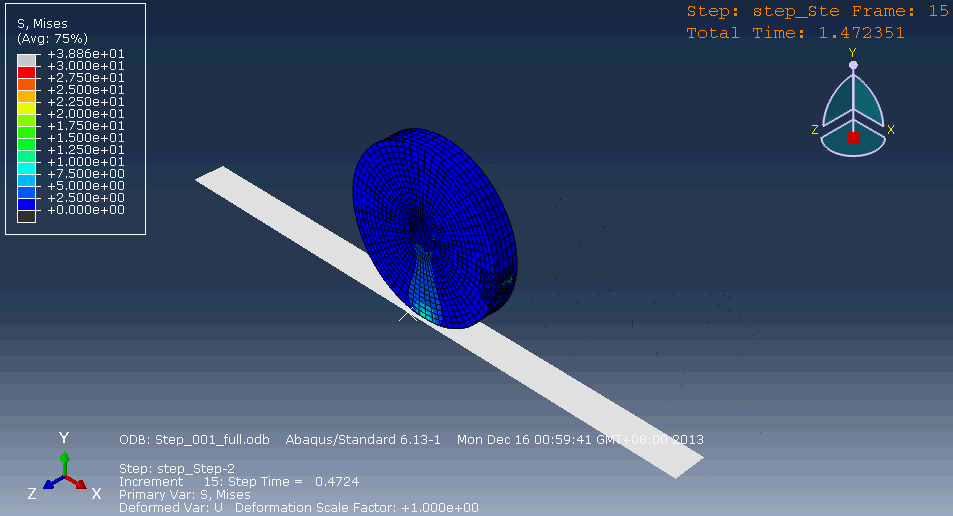
Task: Click the 'Abaqus/Standard 6.13-1' text
Action: (363, 439)
